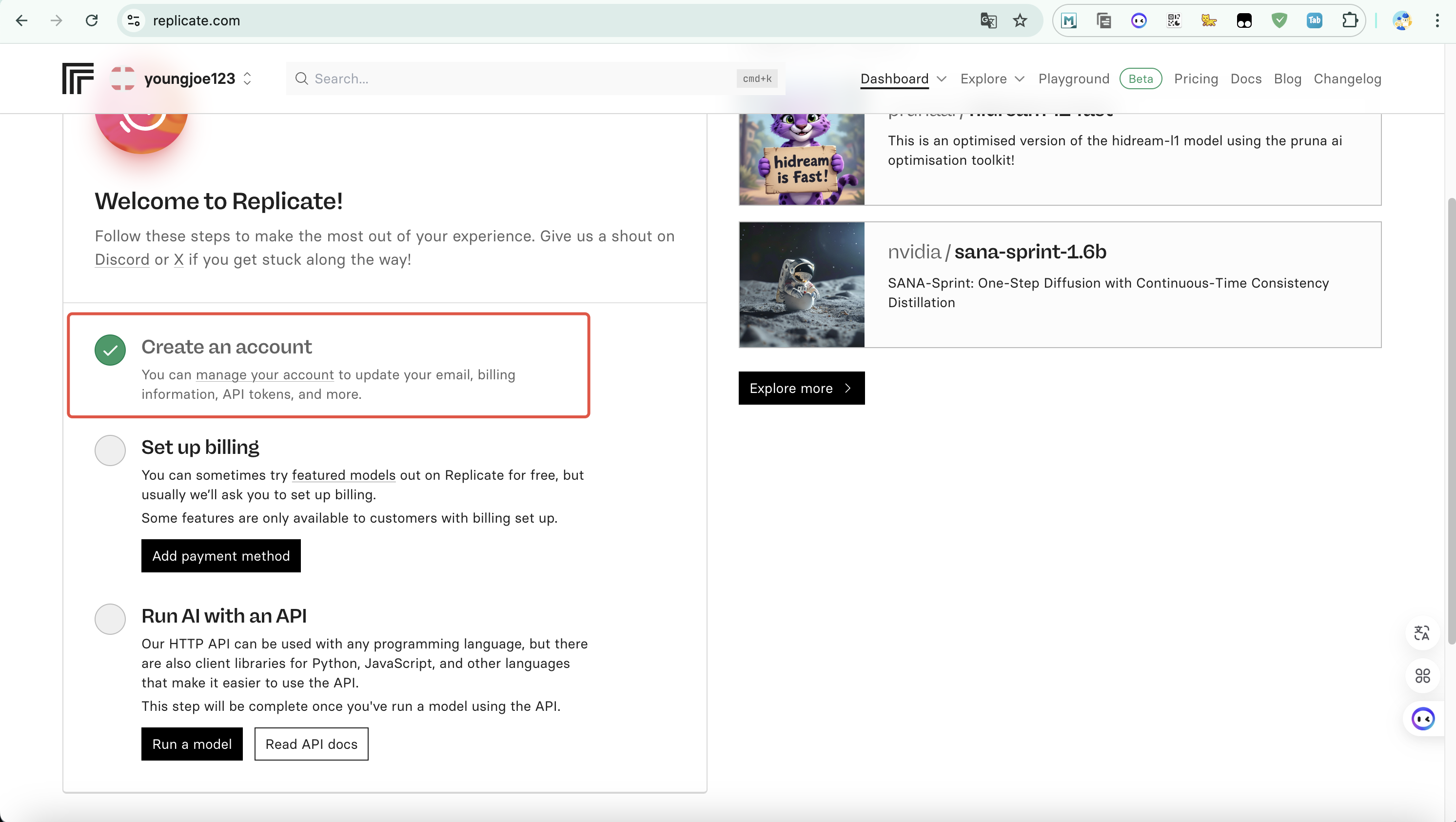Go to the Playground nav item
1456x822 pixels.
pyautogui.click(x=1073, y=78)
